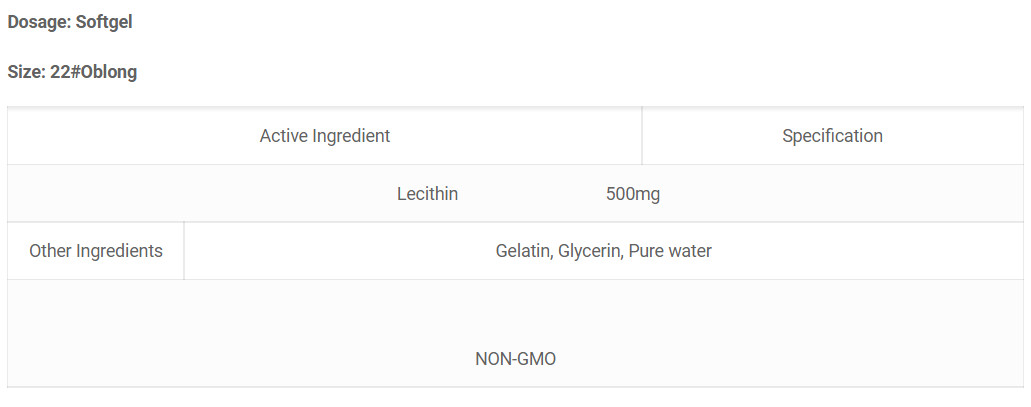Click the word 'Other' in left cell
The width and height of the screenshot is (1031, 407).
51,251
